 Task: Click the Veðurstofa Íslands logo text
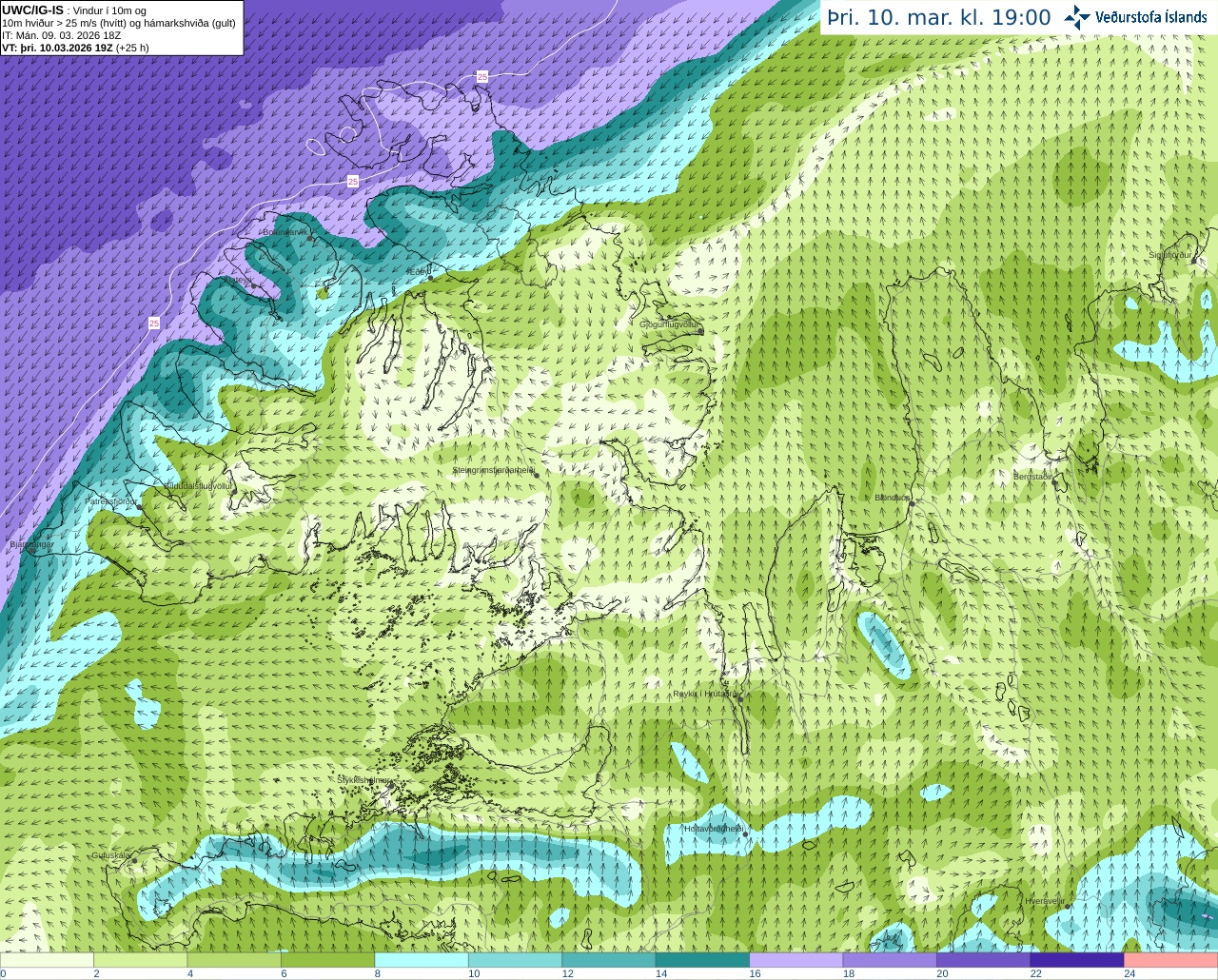click(x=1151, y=17)
